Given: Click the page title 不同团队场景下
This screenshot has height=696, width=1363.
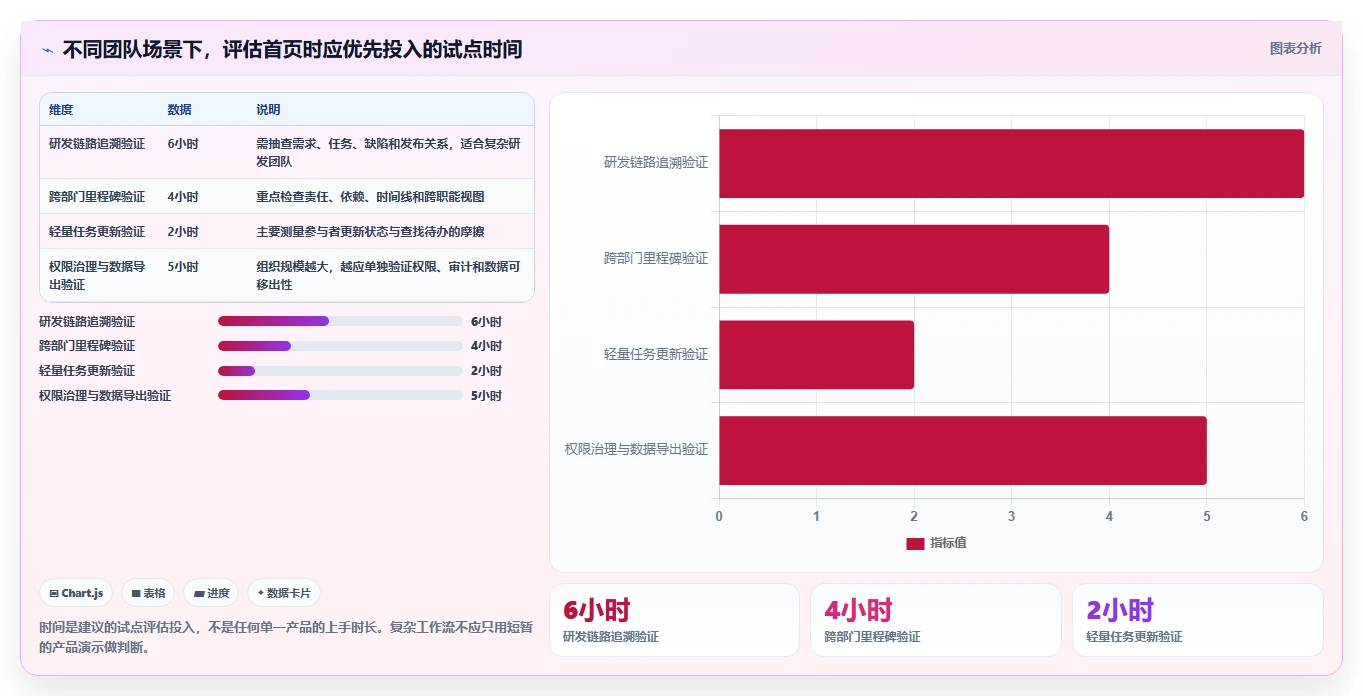Looking at the screenshot, I should pyautogui.click(x=292, y=50).
